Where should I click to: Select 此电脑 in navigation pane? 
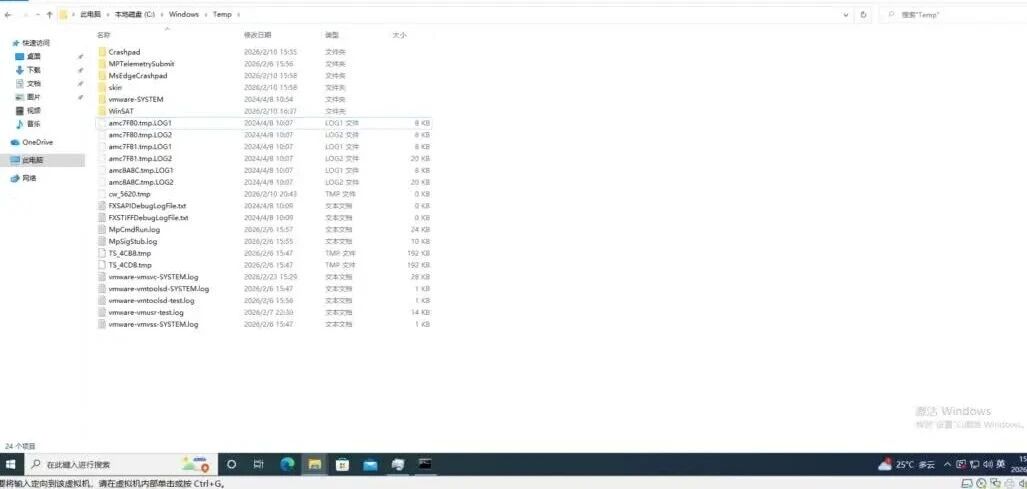pos(32,160)
